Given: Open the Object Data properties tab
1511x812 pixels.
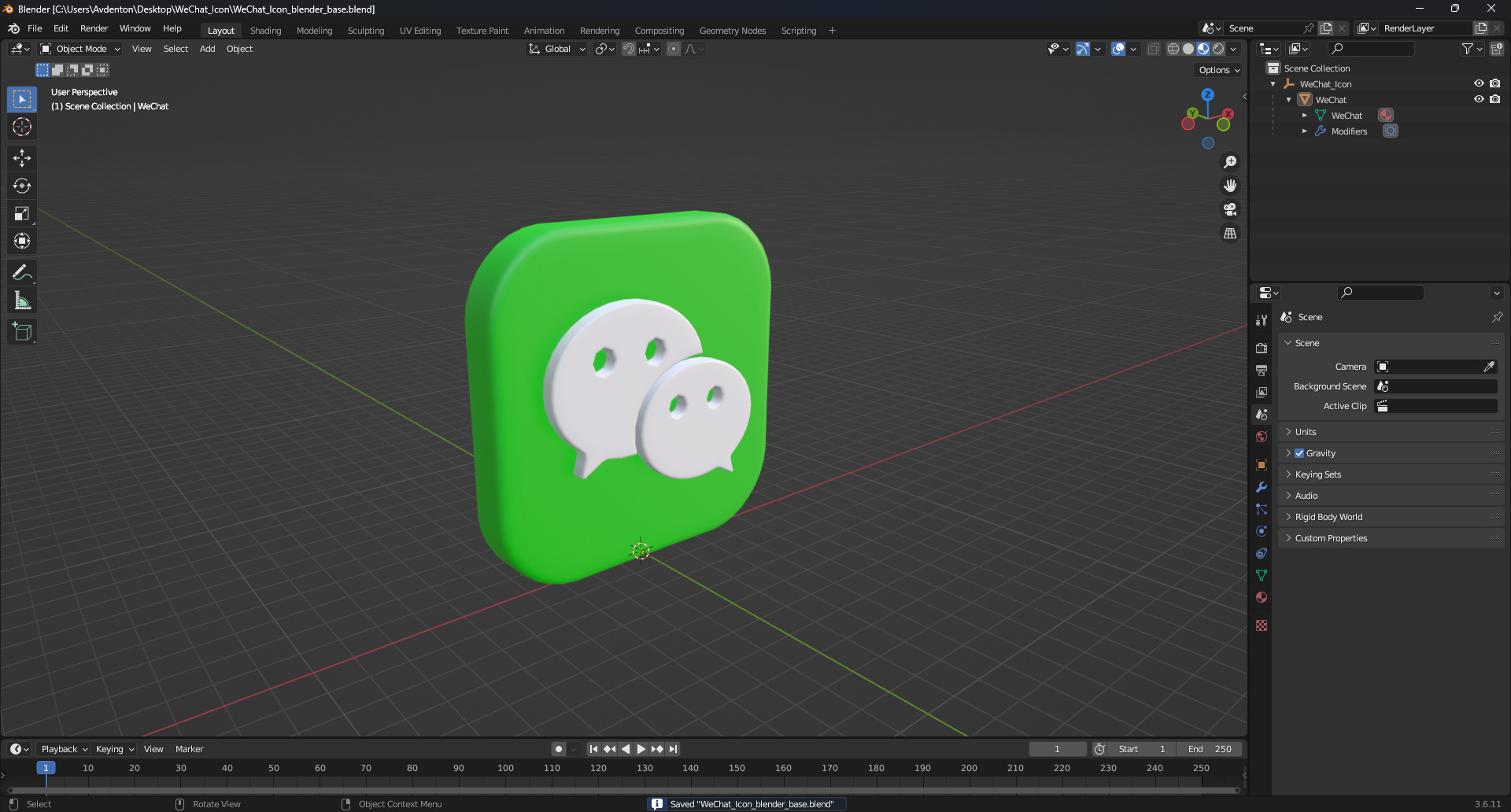Looking at the screenshot, I should click(x=1262, y=575).
